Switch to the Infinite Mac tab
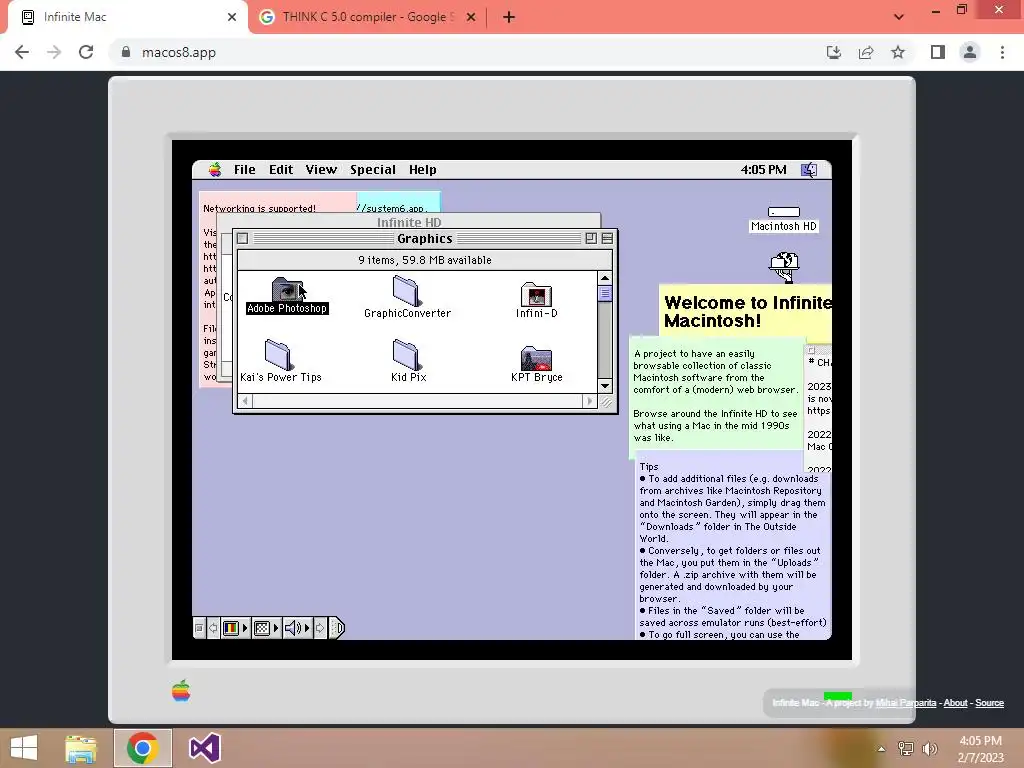This screenshot has width=1024, height=768. pos(128,17)
